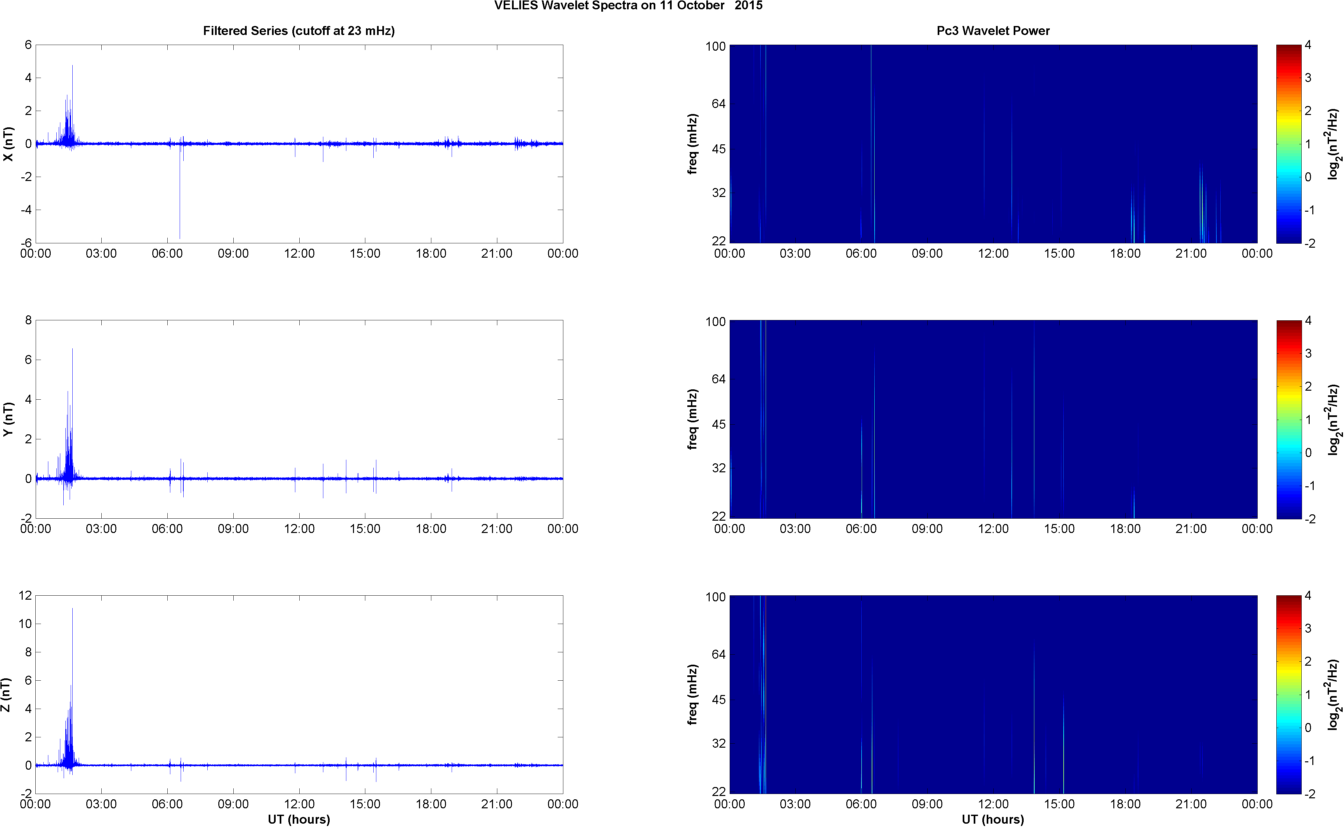
Task: Click the log2(nT²/Hz) label beside the X colorbar
Action: coord(1334,143)
